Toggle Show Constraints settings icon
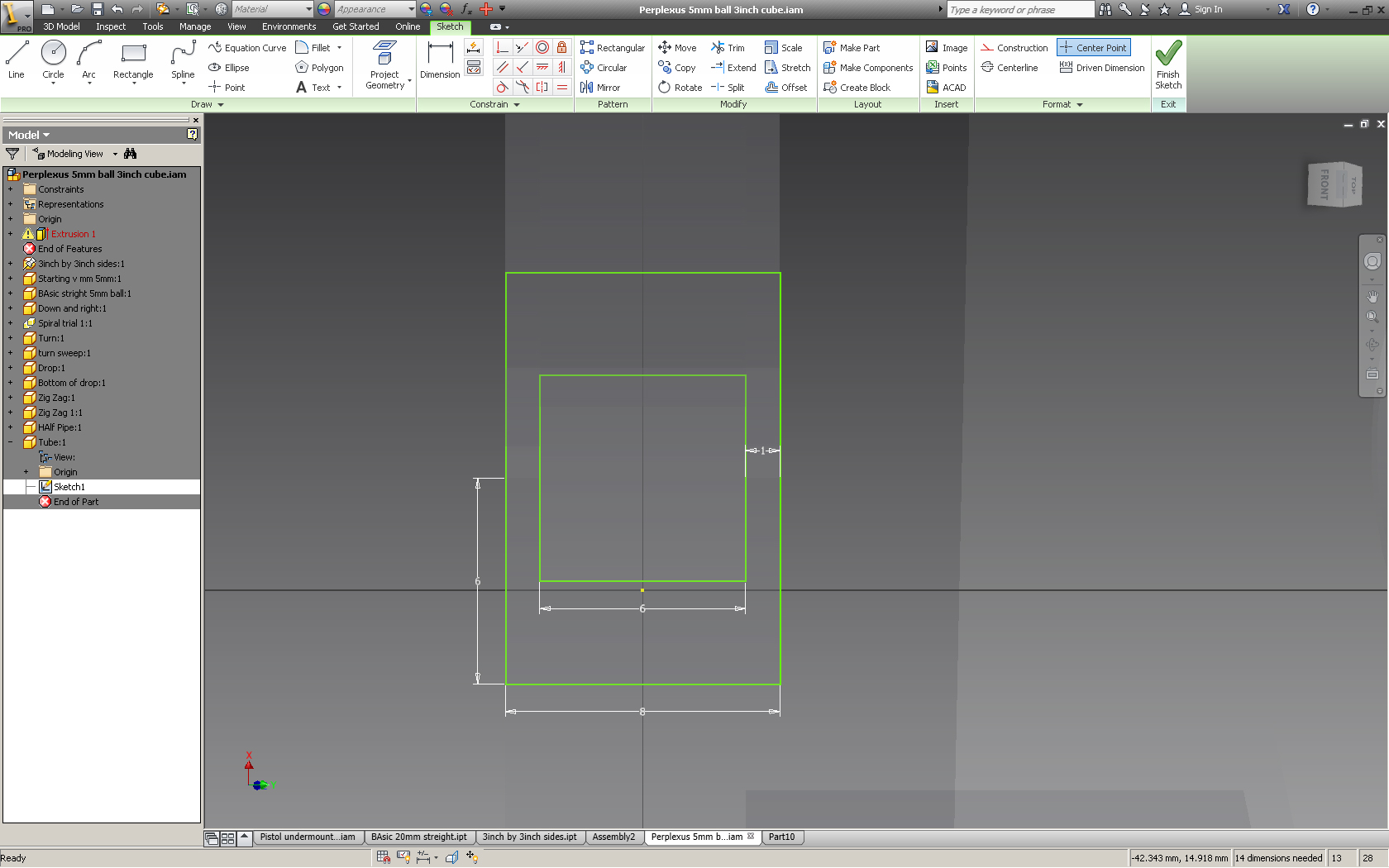This screenshot has width=1389, height=868. (x=474, y=68)
